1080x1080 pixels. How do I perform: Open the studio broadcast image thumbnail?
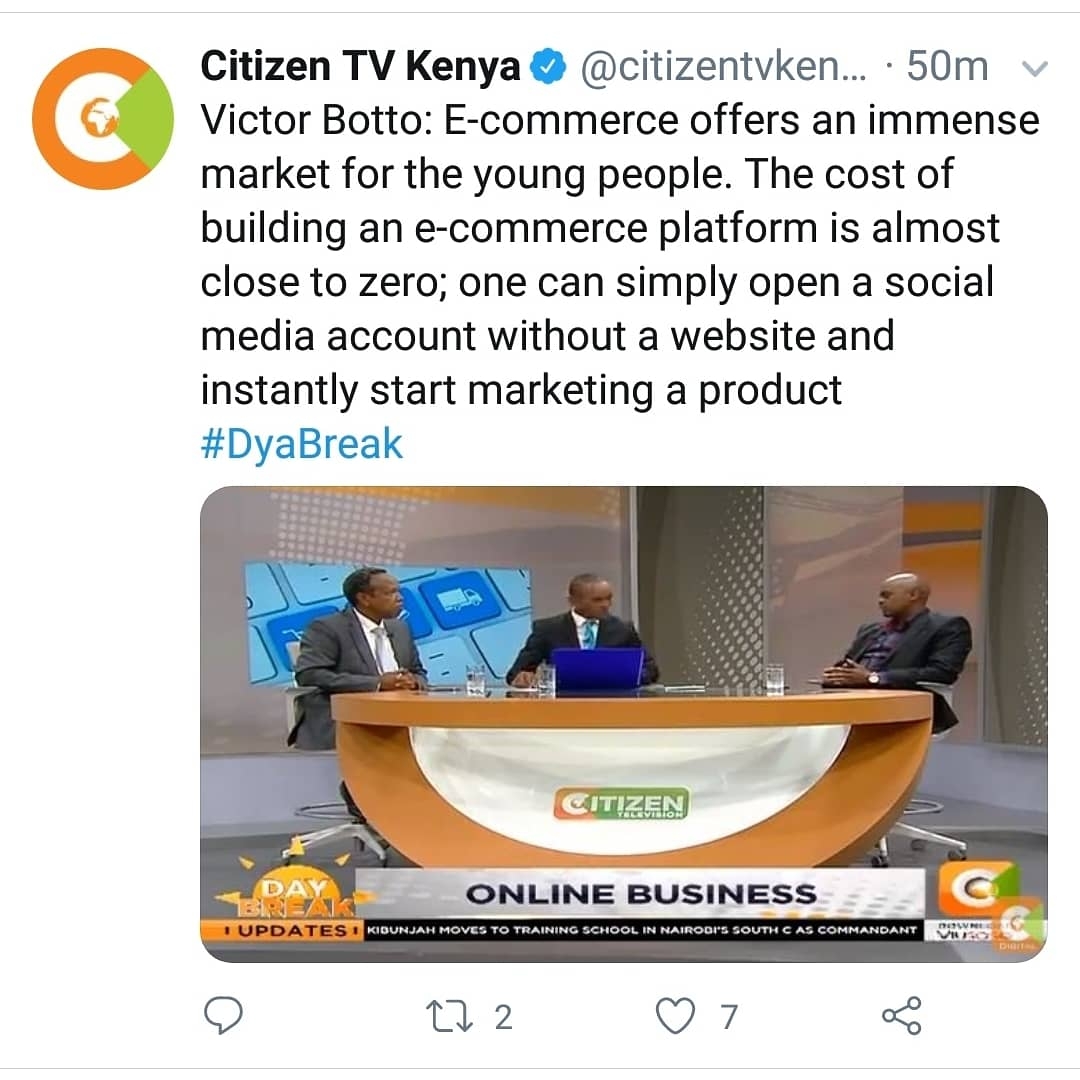(623, 724)
